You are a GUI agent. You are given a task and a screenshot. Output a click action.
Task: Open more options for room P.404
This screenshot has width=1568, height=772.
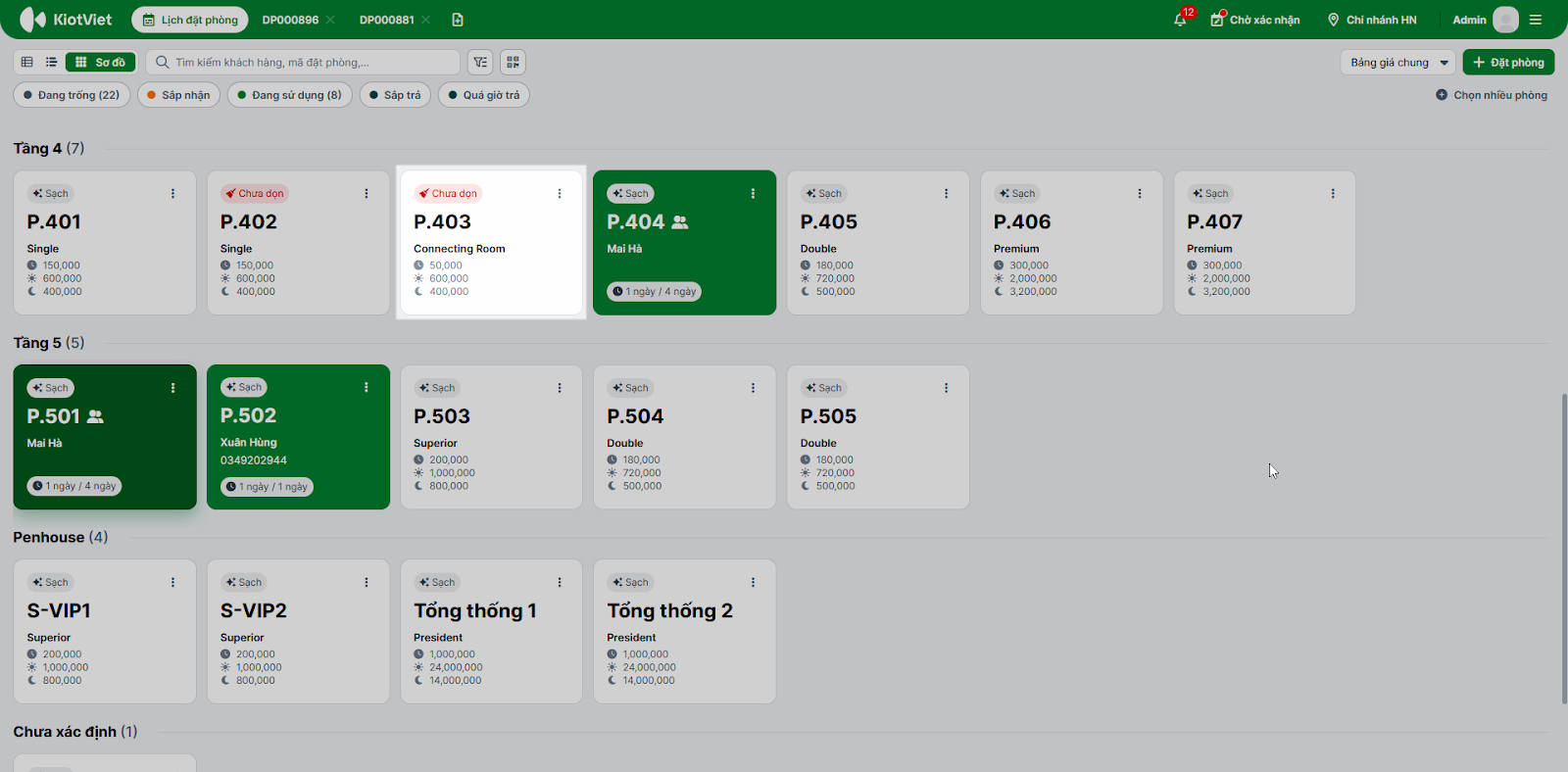[753, 193]
